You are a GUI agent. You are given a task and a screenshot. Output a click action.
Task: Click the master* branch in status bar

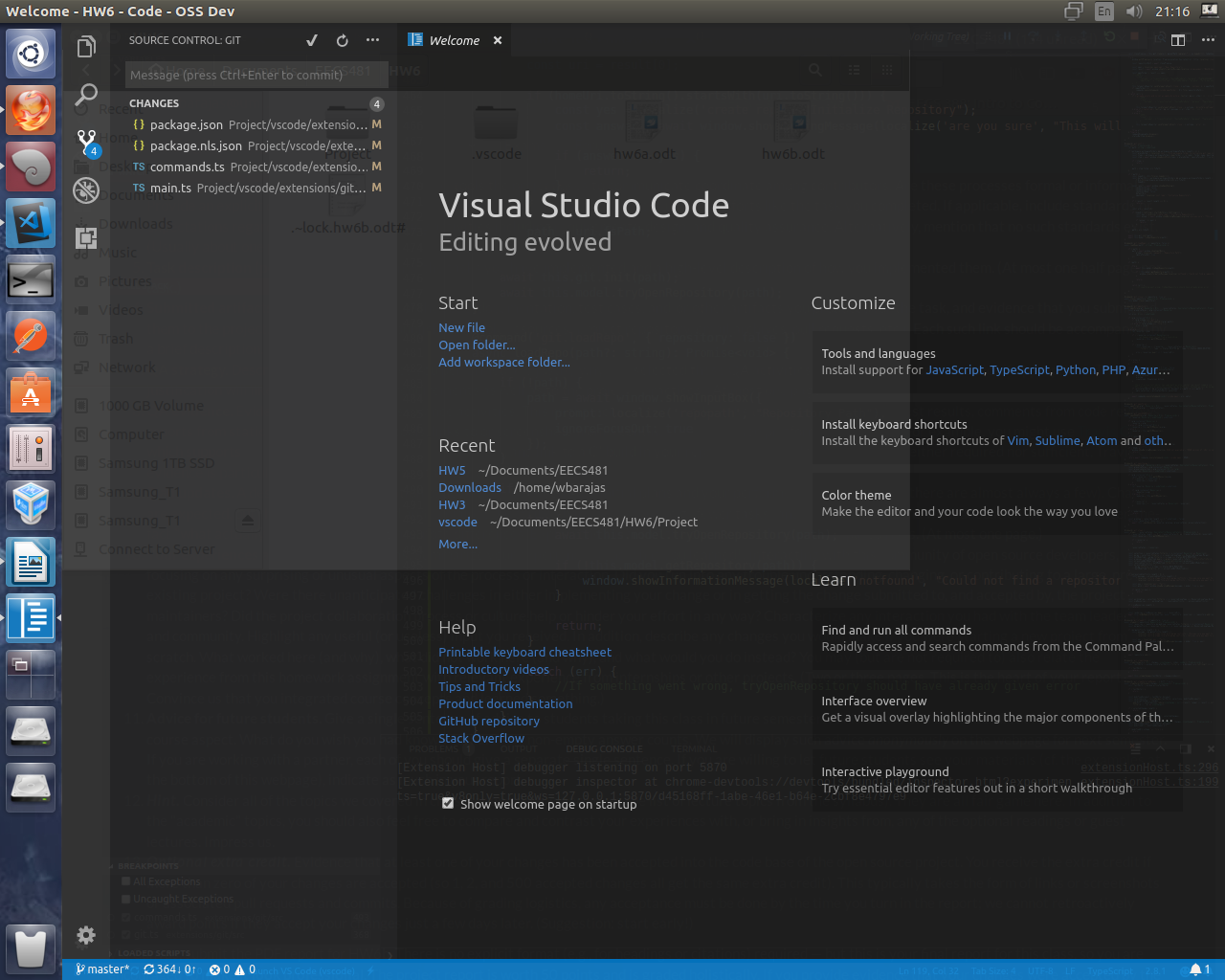coord(102,969)
